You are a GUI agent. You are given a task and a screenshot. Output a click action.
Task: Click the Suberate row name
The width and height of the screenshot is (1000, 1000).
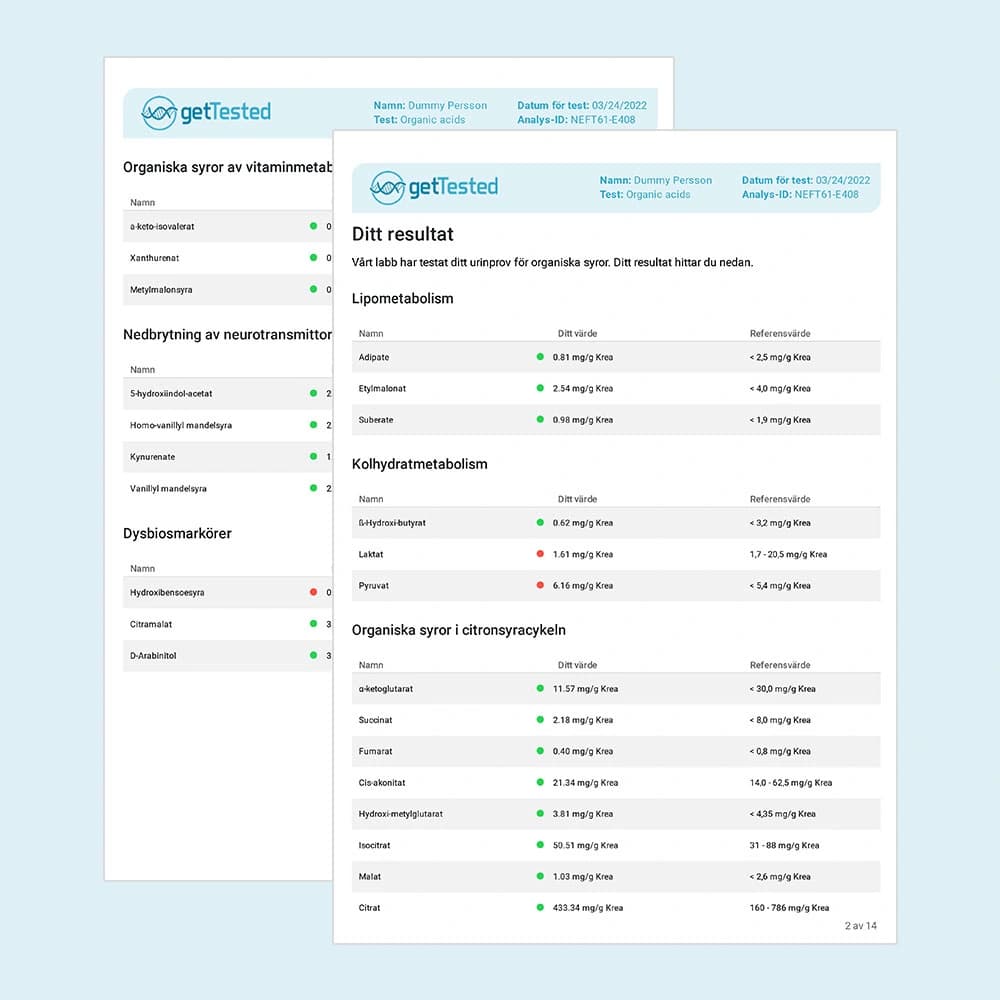tap(376, 420)
